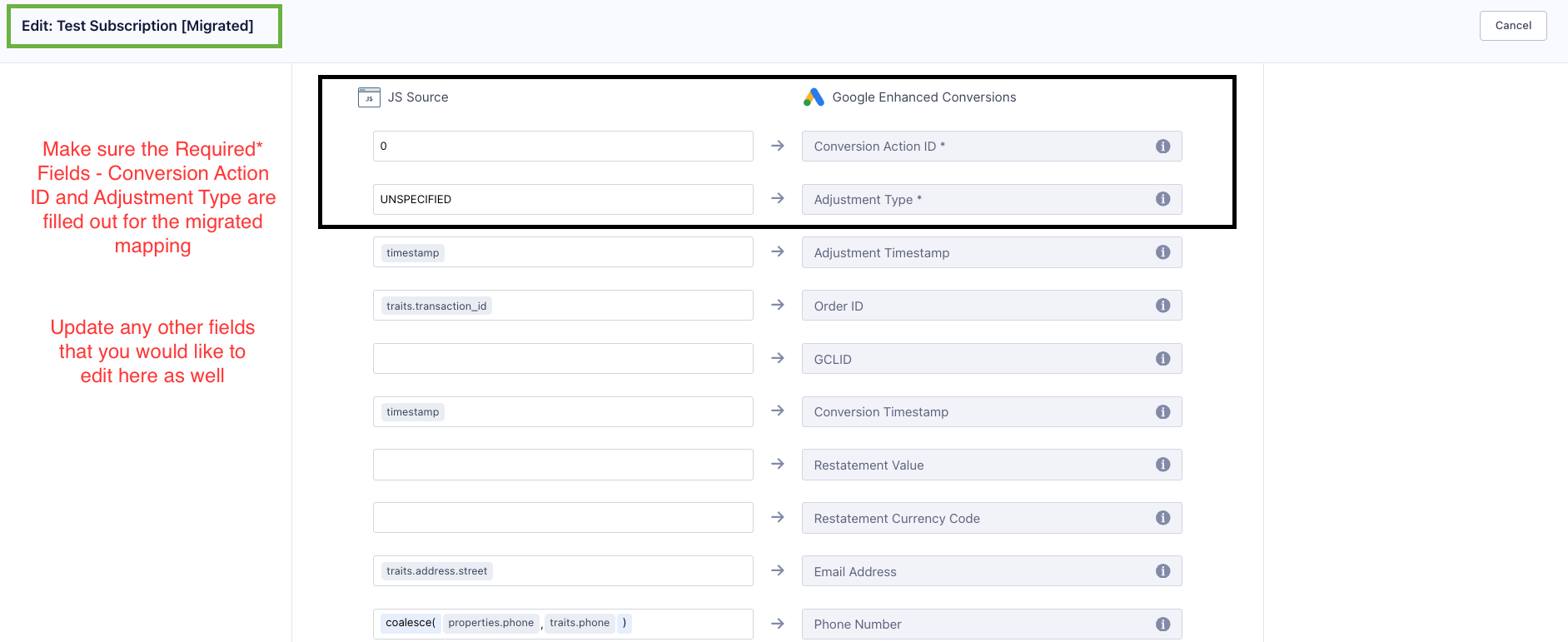
Task: Click source field with traits.address.street
Action: click(x=563, y=571)
